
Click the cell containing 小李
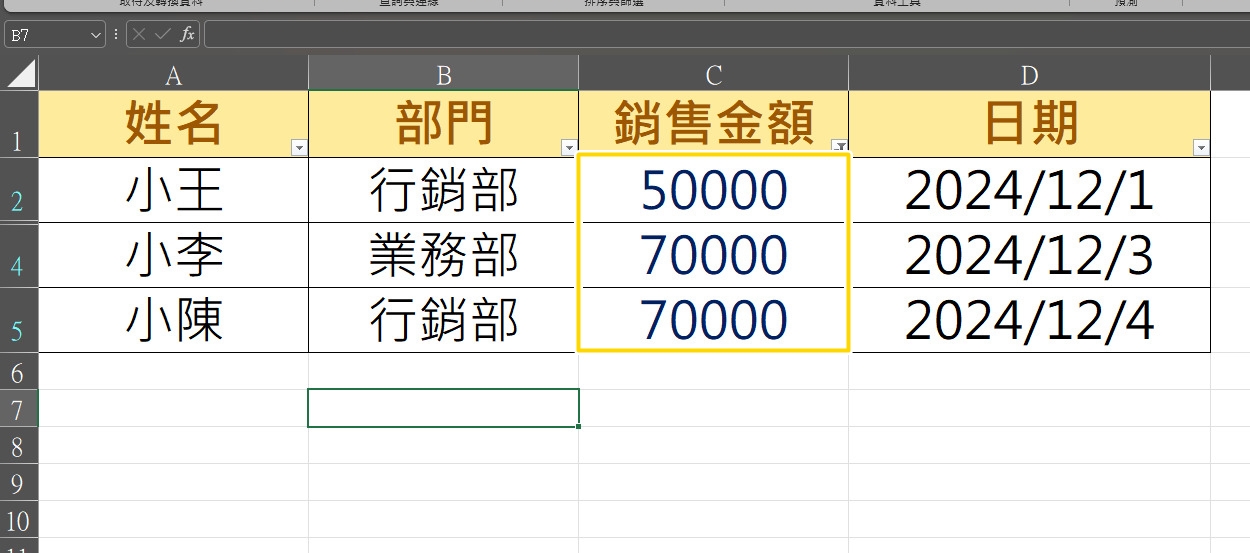tap(173, 256)
